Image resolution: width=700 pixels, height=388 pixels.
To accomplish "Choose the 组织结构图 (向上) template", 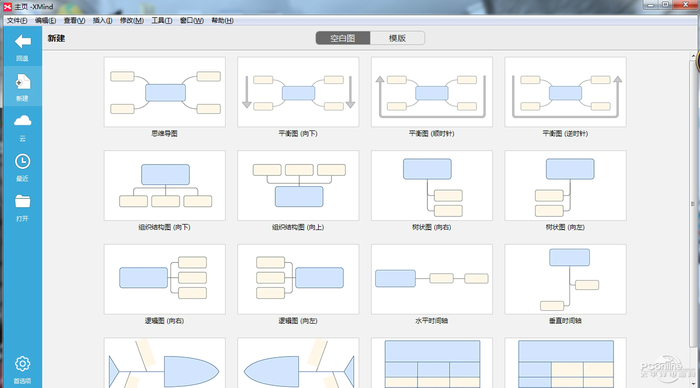I will 298,185.
